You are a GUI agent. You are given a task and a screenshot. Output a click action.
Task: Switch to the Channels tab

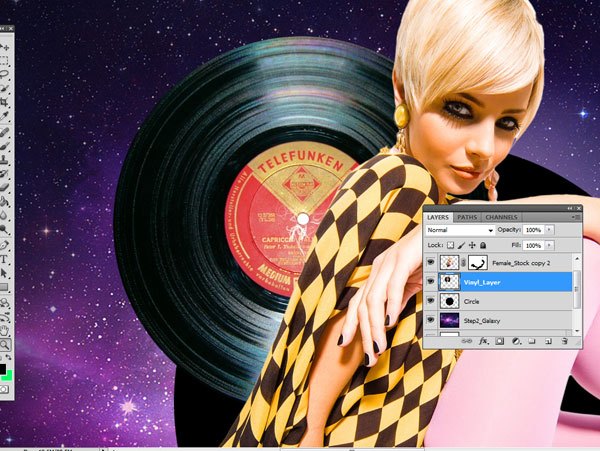tap(501, 217)
